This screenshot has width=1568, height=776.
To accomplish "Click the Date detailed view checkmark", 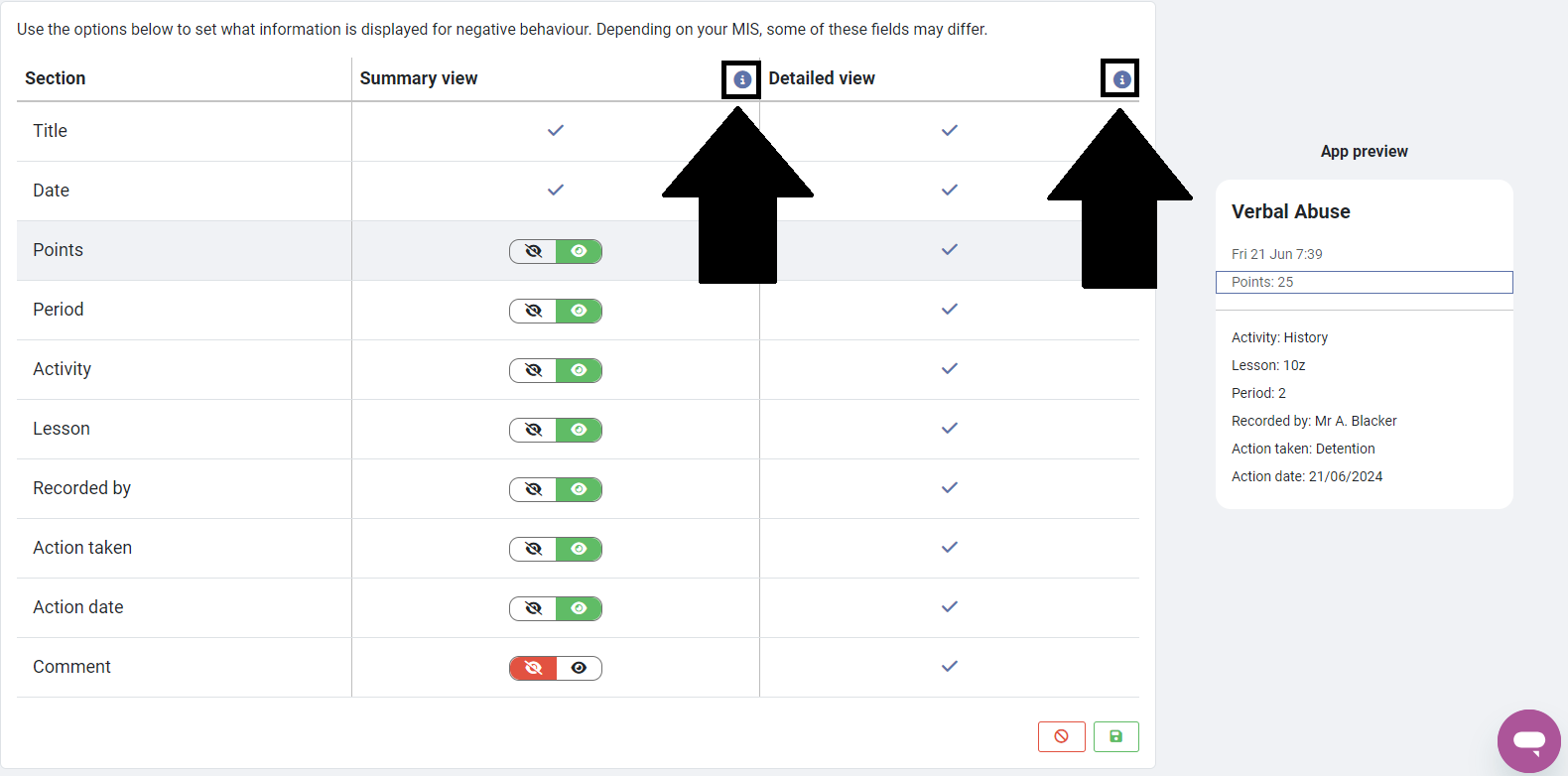I will click(x=950, y=190).
